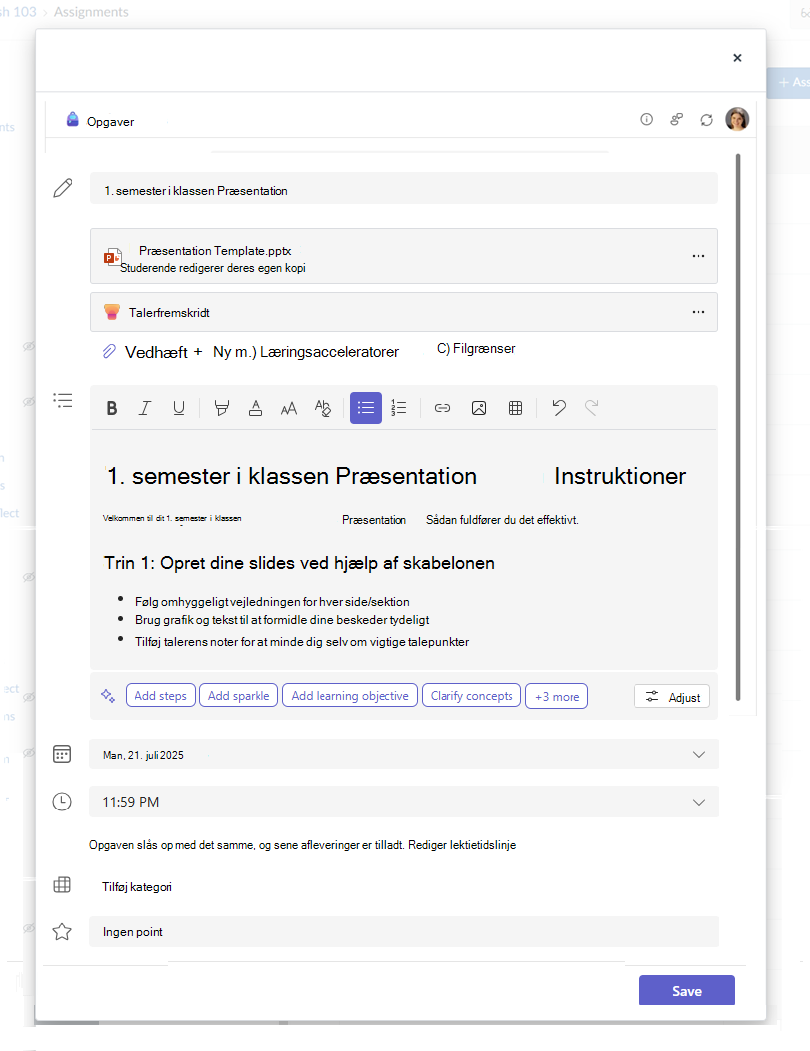
Task: Open the Præsentation Template.pptx attachment
Action: click(404, 256)
